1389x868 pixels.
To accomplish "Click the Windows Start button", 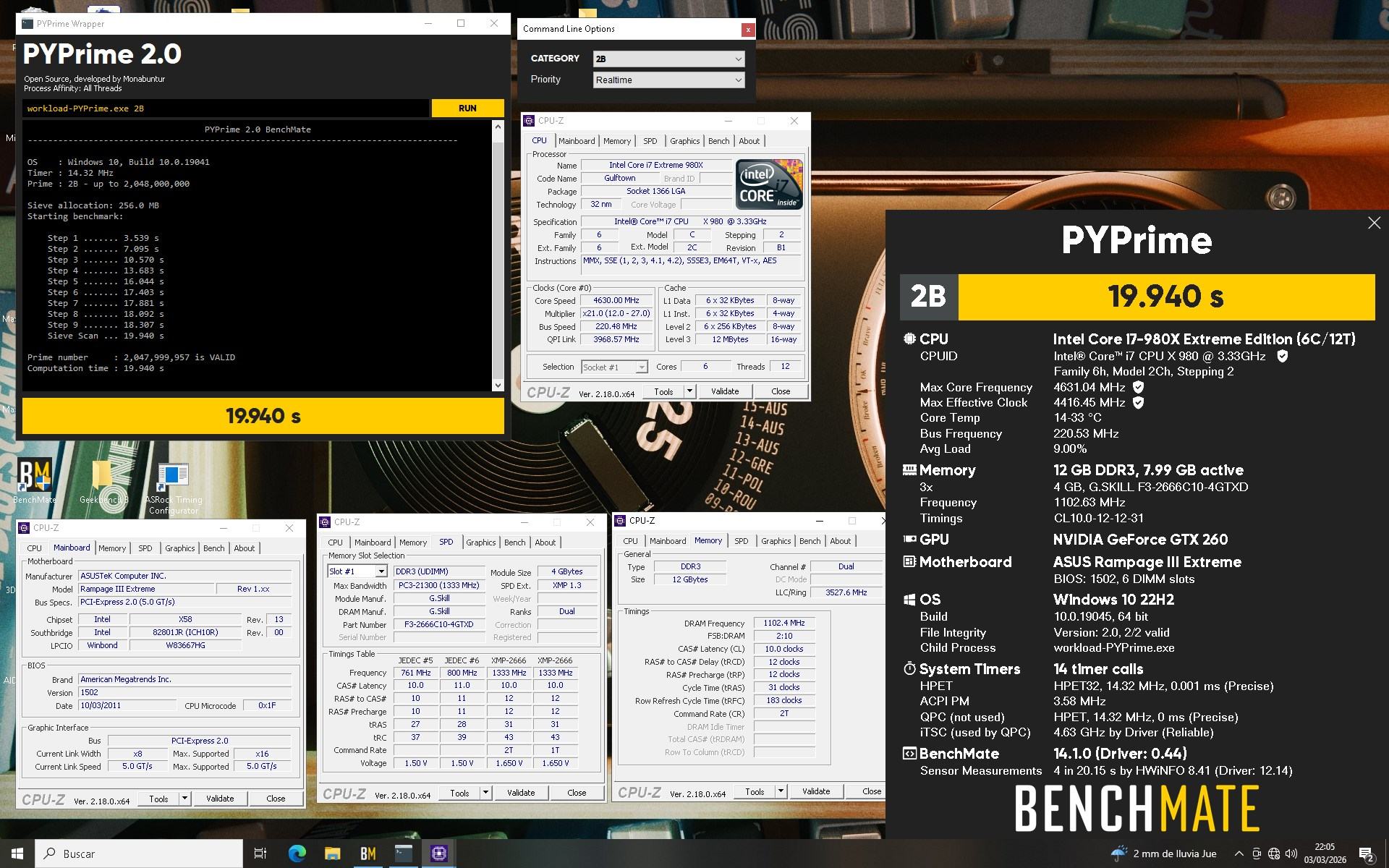I will (x=17, y=854).
